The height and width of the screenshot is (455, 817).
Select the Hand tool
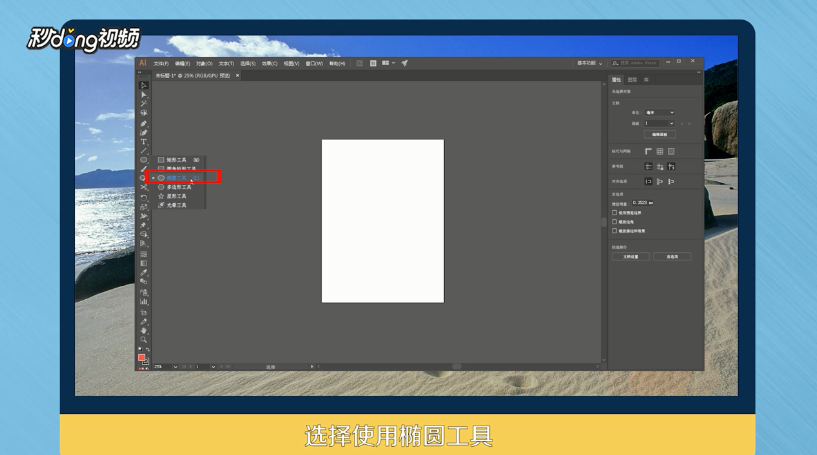coord(144,330)
